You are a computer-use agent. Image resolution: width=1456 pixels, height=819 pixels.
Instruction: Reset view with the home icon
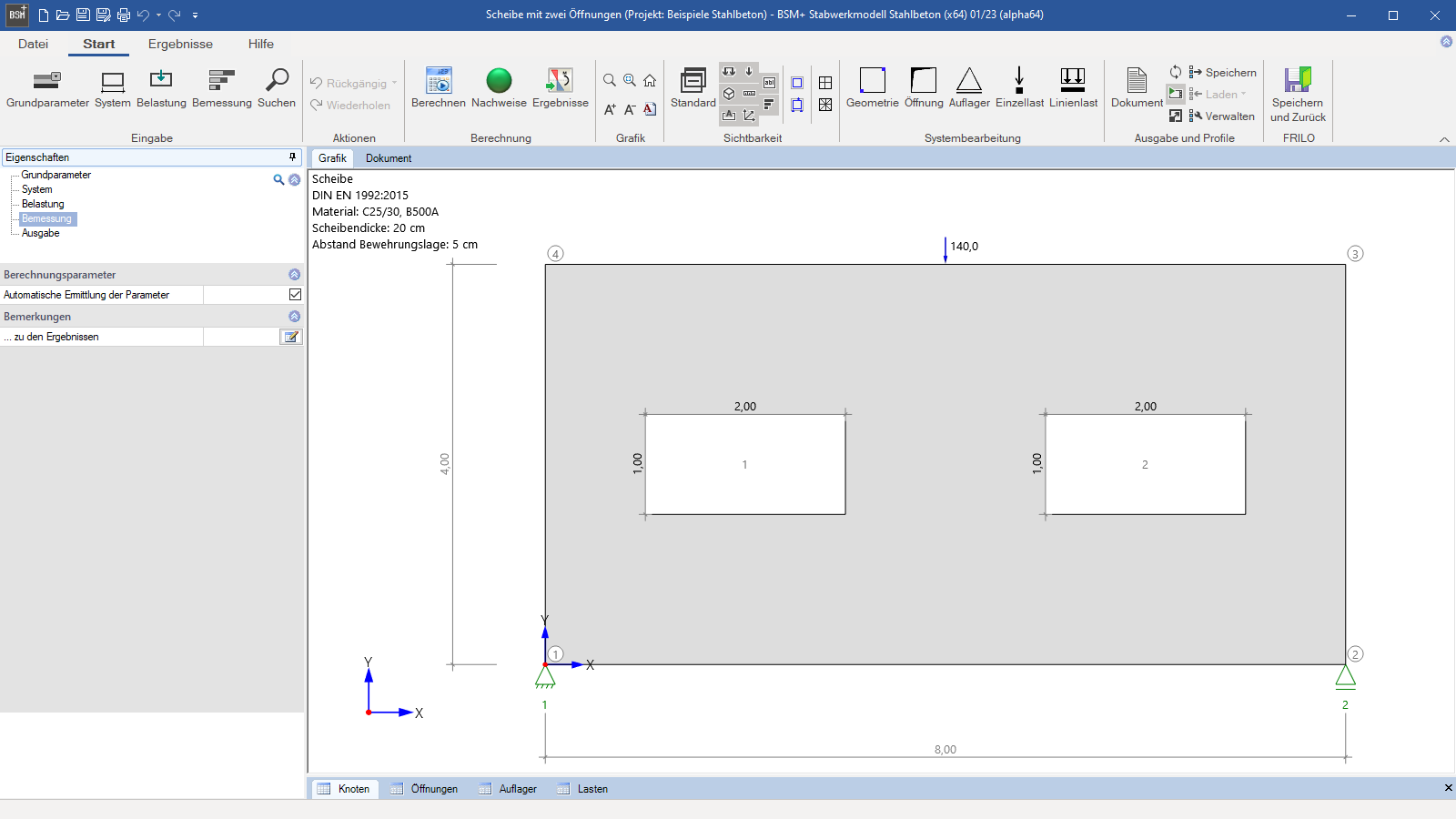coord(650,81)
